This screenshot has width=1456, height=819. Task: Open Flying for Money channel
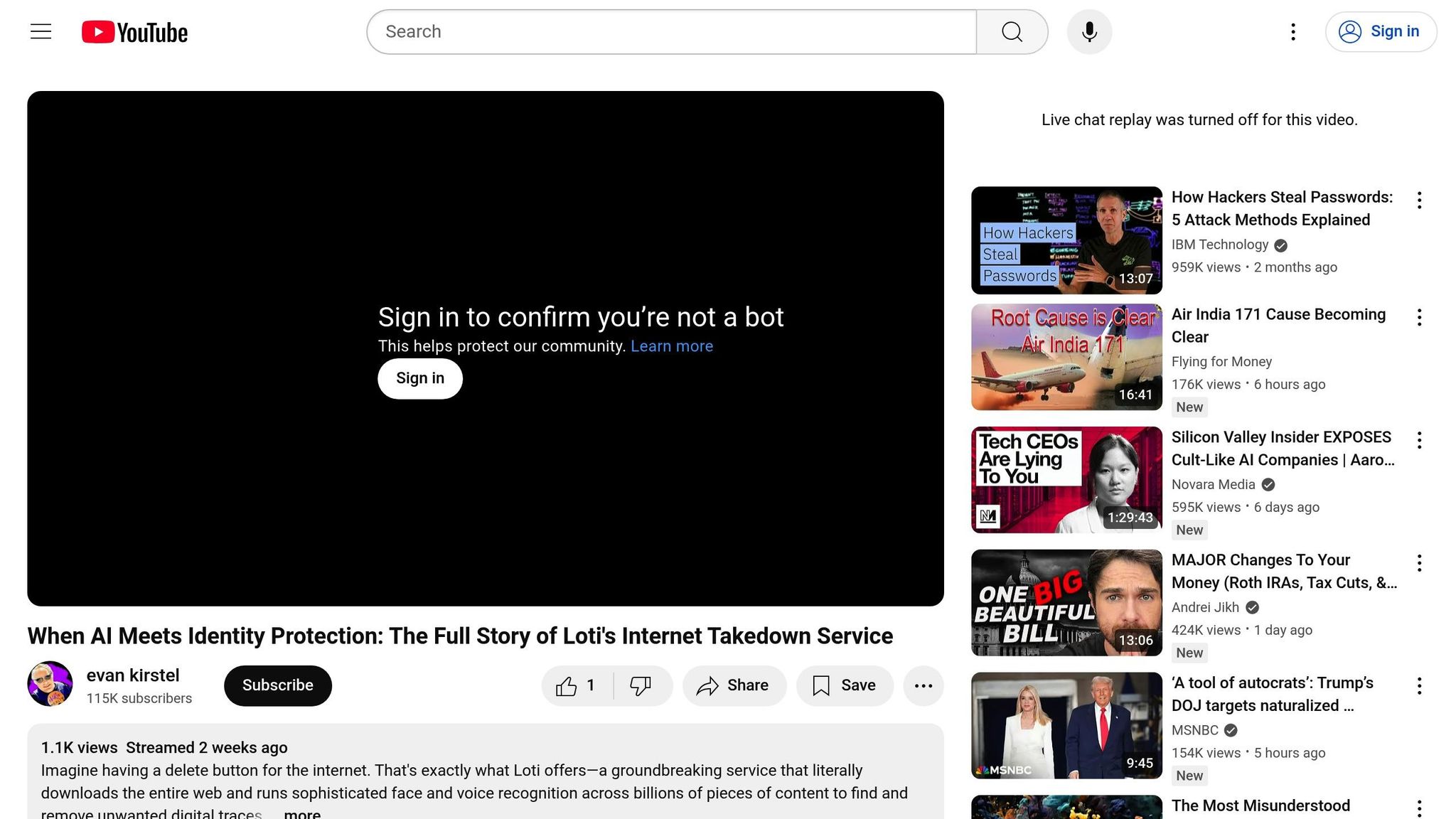pyautogui.click(x=1221, y=362)
